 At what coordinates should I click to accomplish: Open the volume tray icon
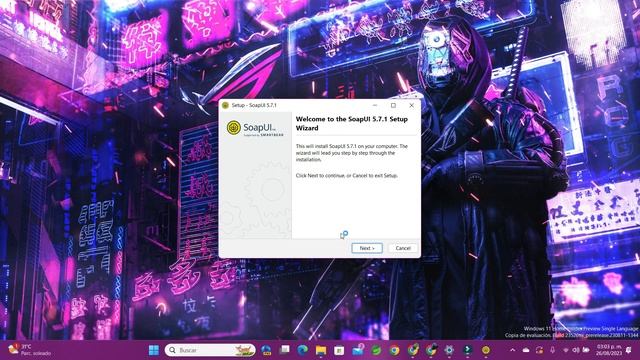(576, 350)
